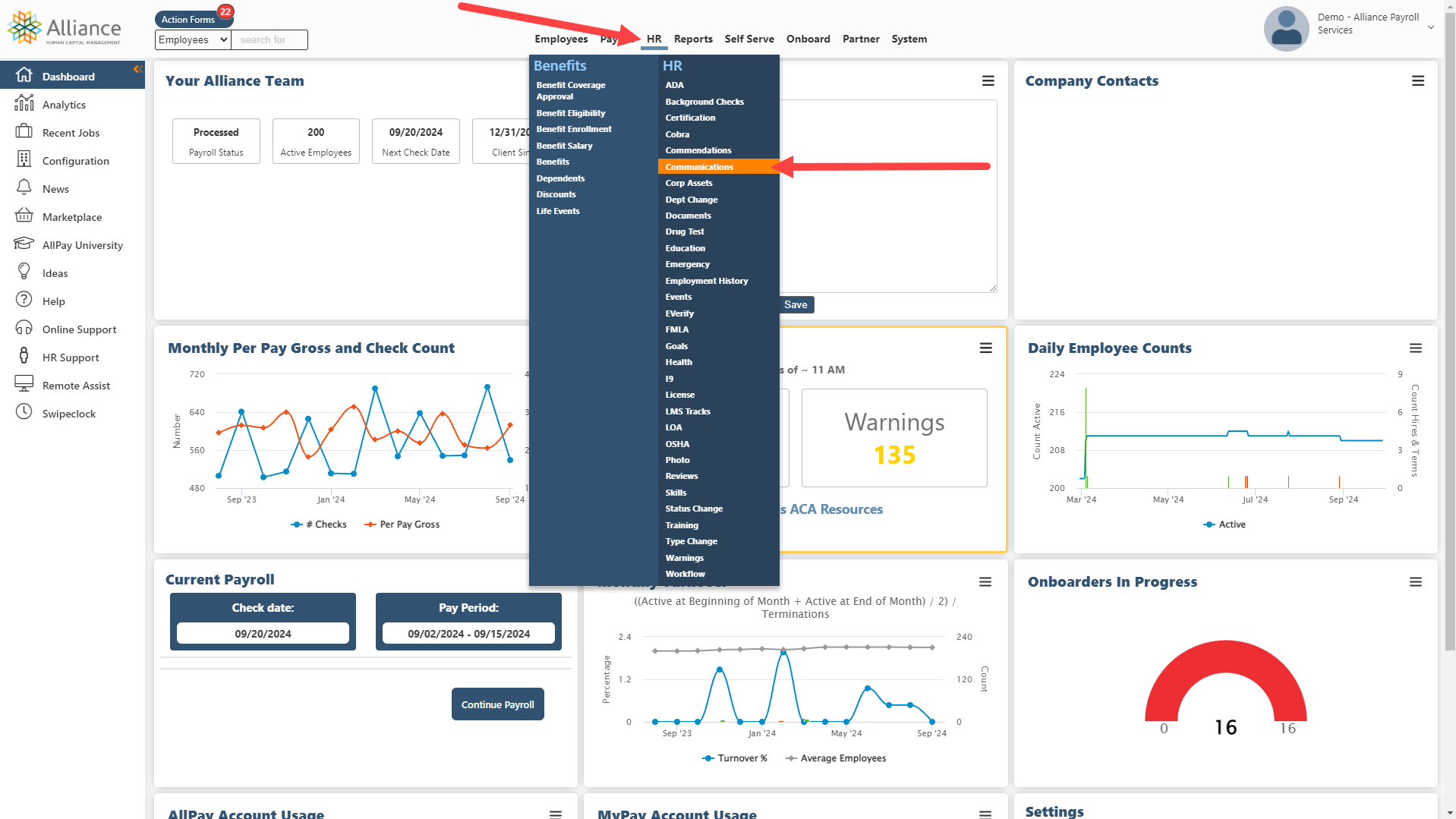Toggle the Average Employees legend series
Screen dimensions: 1456x819
pos(836,758)
